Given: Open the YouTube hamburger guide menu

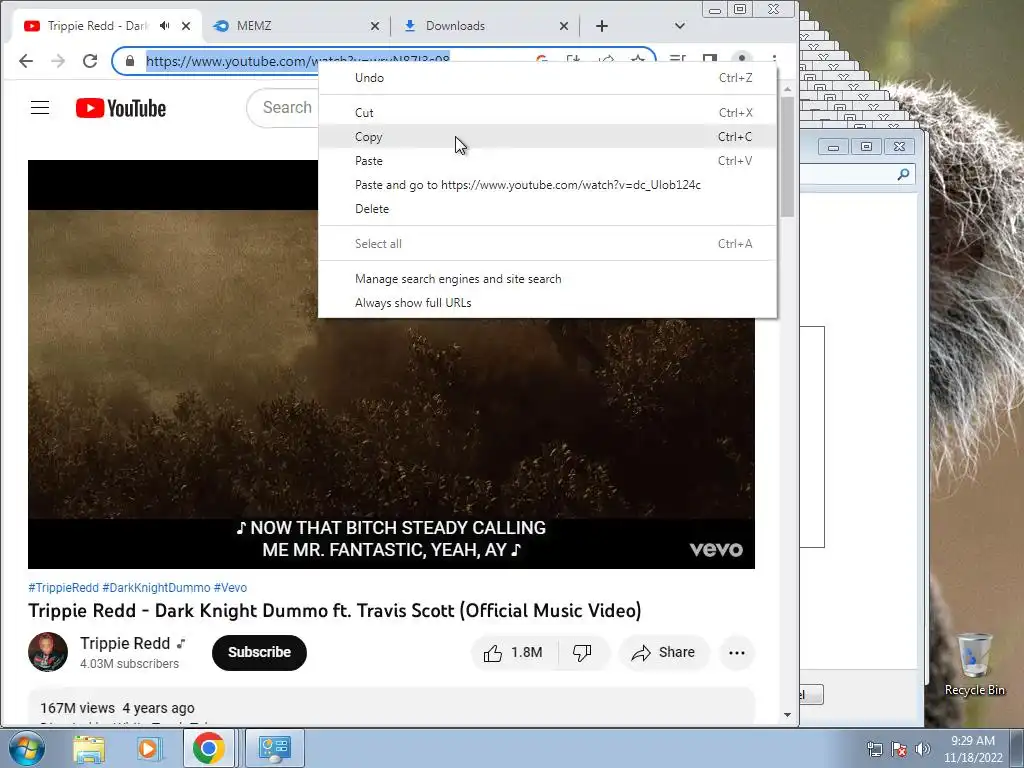Looking at the screenshot, I should [40, 108].
